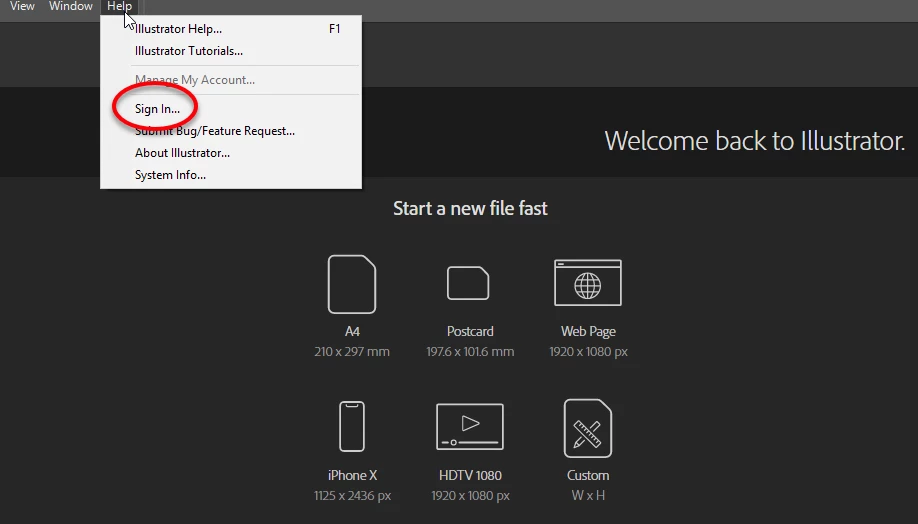Click the 197.6 x 101.6 mm text

click(x=470, y=352)
